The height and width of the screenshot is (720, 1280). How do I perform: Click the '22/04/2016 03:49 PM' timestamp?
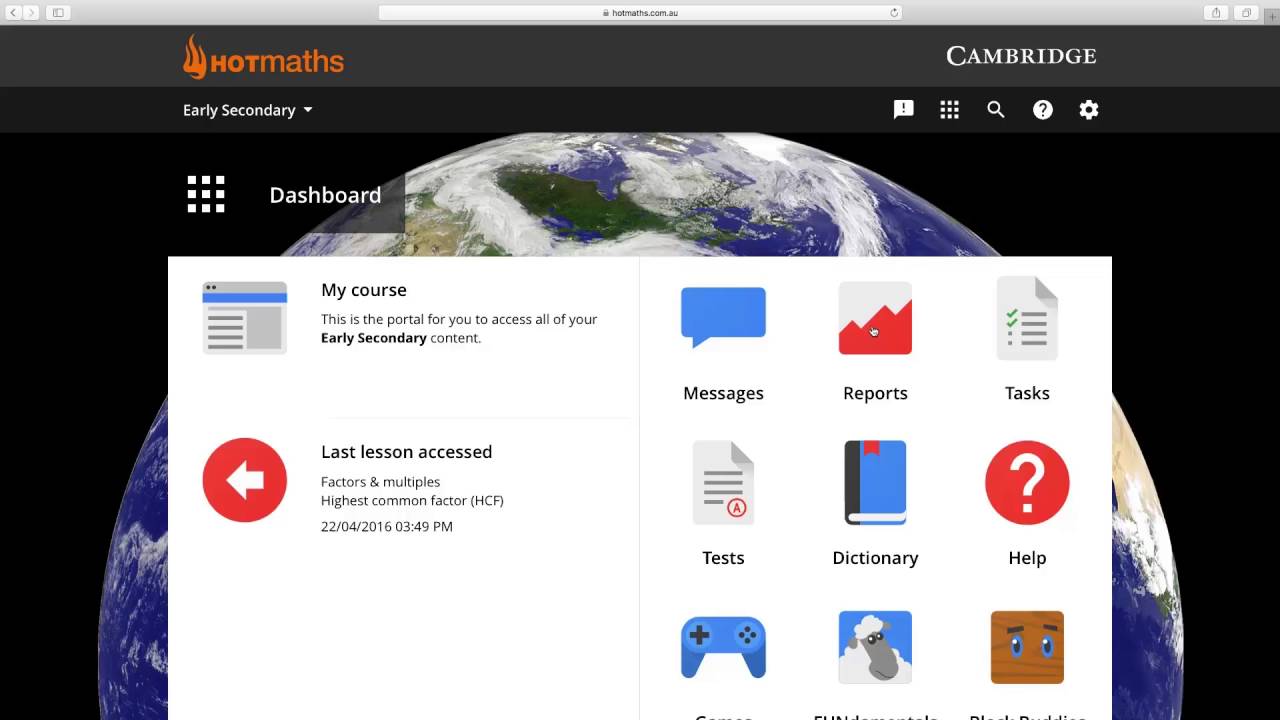coord(387,526)
